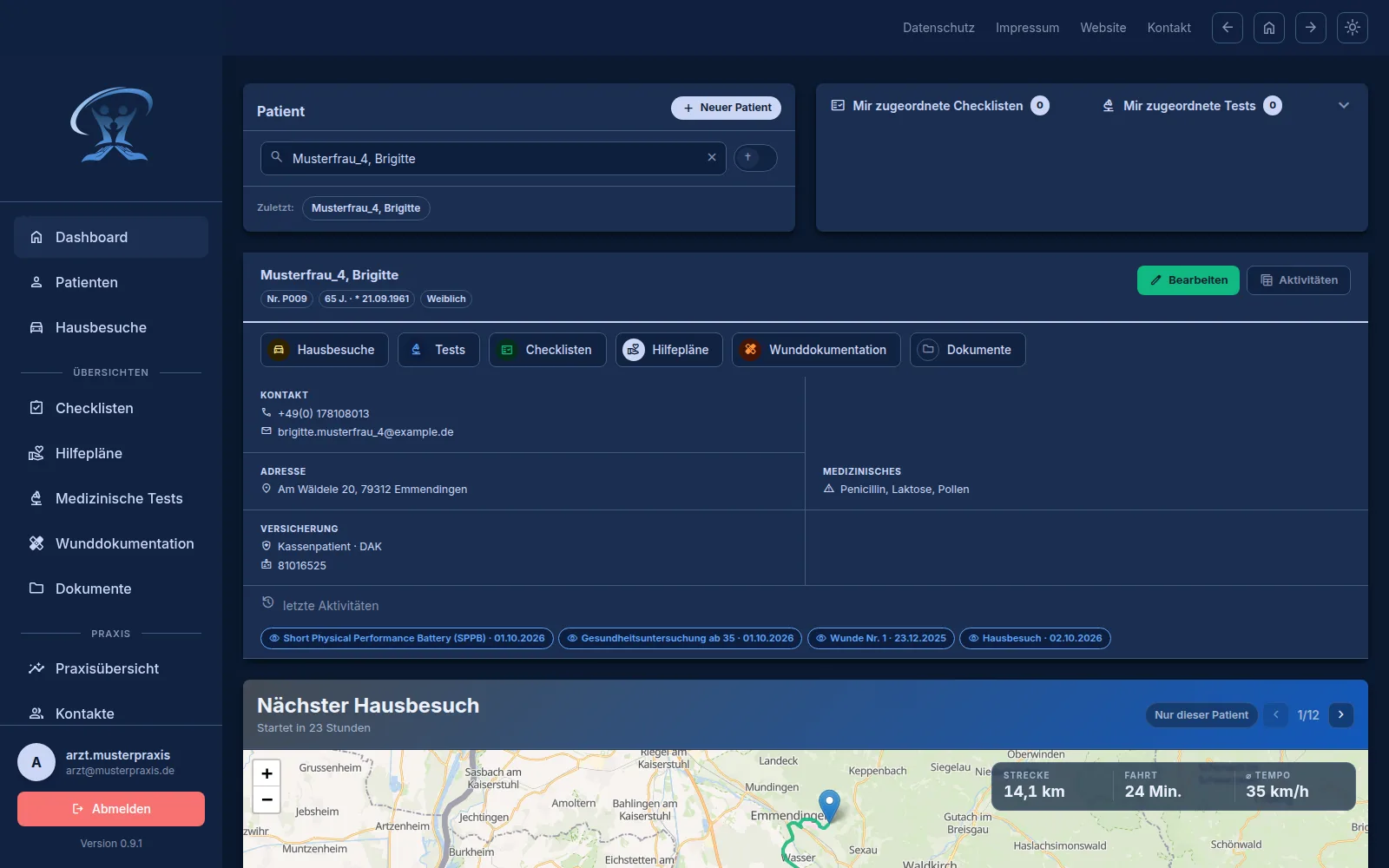The image size is (1389, 868).
Task: Open Hausbesuch 02.10.2026 activity chip
Action: click(x=1035, y=638)
